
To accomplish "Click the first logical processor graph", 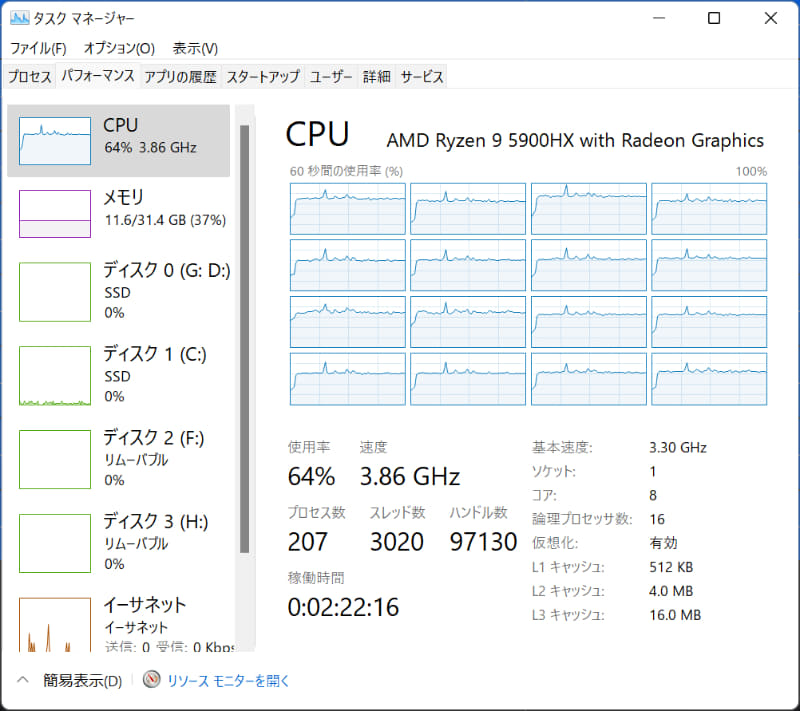I will (348, 208).
